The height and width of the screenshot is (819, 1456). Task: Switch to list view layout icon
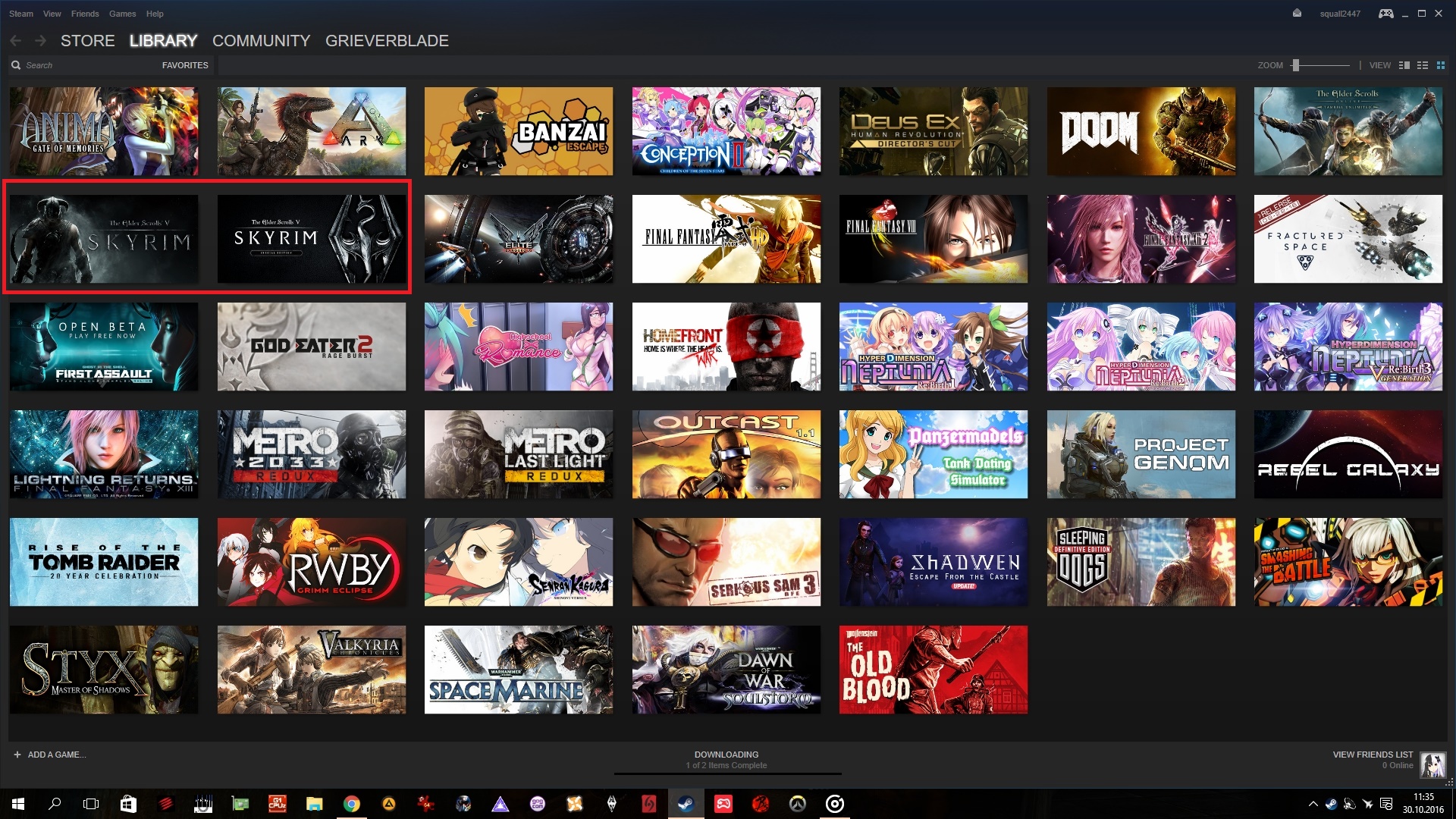coord(1423,65)
